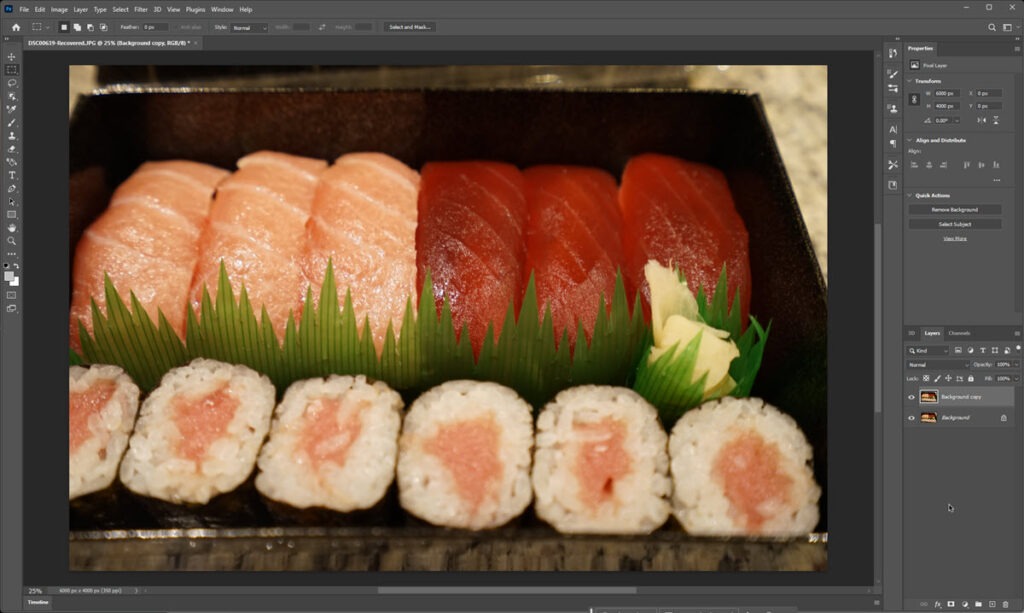
Task: Select the Lasso tool
Action: 12,83
